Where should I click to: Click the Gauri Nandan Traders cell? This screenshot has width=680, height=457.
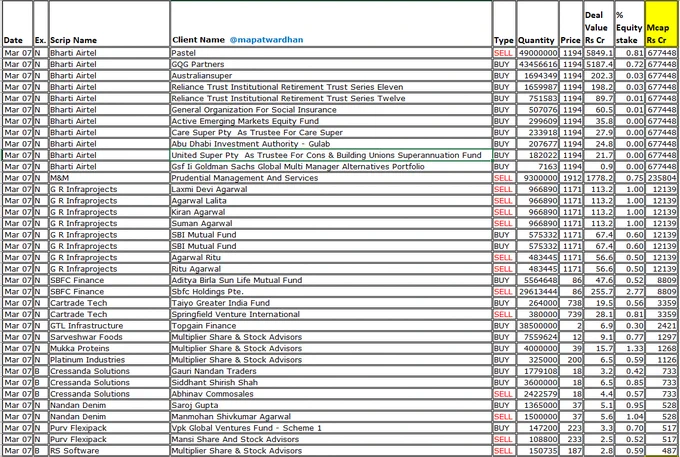point(331,371)
